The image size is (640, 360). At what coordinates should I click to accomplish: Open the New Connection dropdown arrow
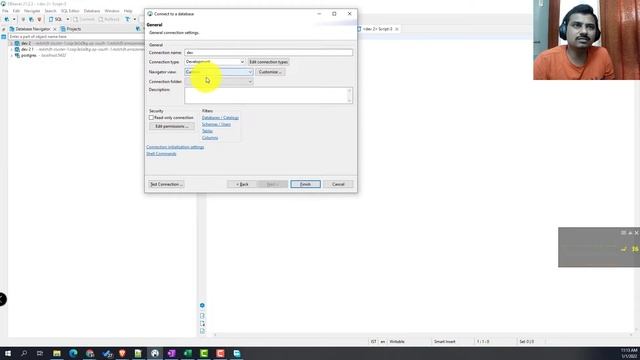(x=14, y=19)
